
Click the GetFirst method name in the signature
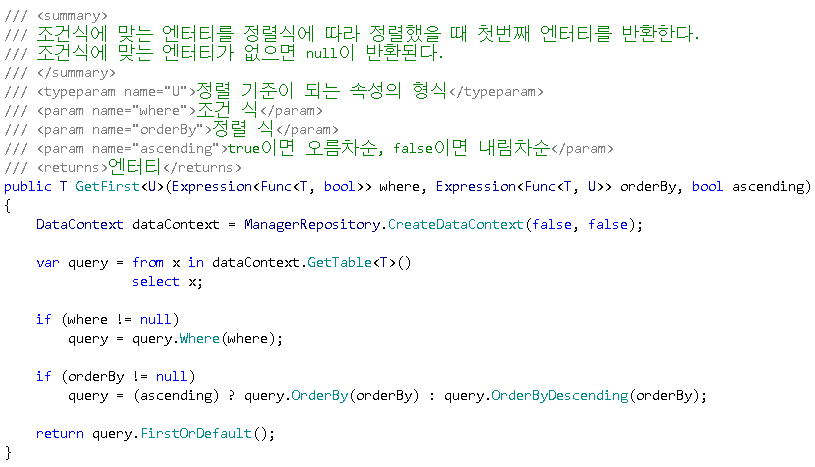(107, 187)
